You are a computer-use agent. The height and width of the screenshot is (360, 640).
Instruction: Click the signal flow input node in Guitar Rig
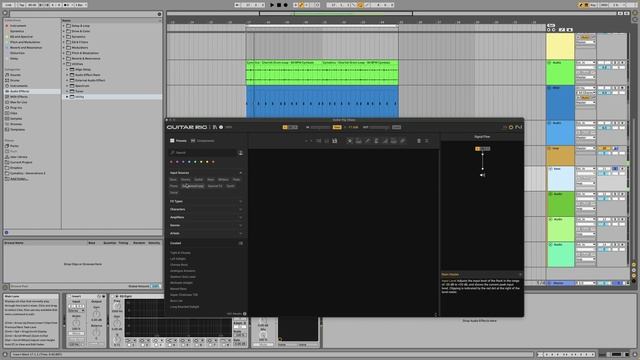point(482,149)
